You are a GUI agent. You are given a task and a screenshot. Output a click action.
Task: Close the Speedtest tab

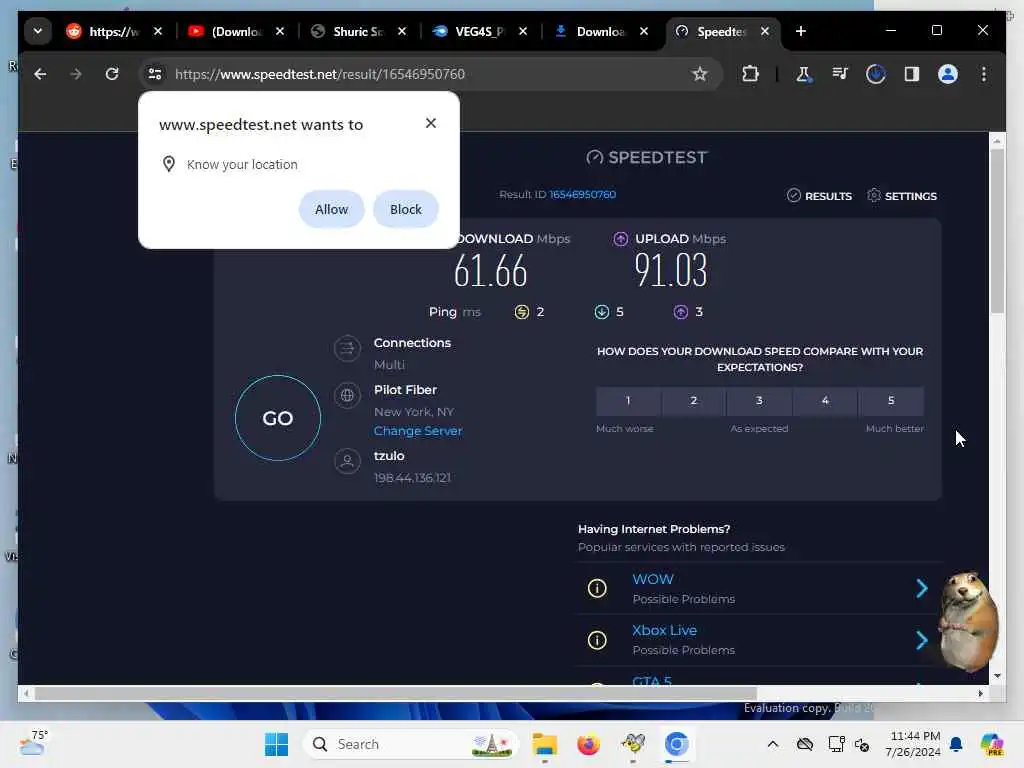[x=765, y=31]
